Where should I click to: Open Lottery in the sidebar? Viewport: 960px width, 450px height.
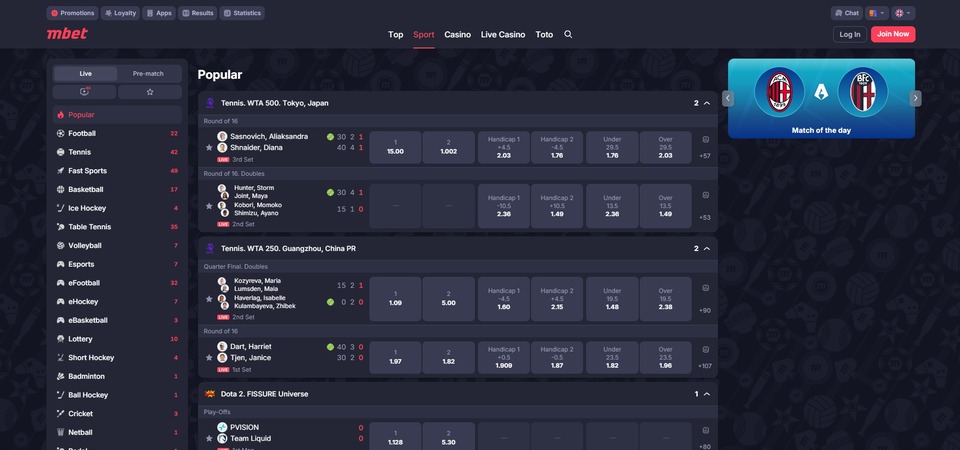click(x=118, y=339)
